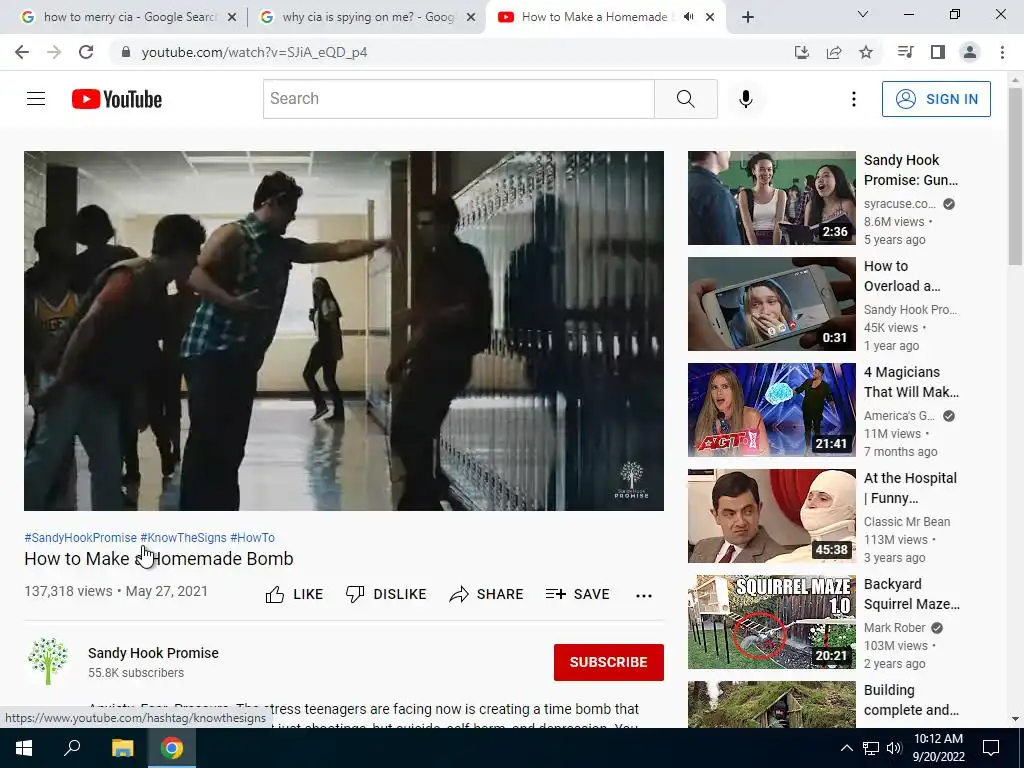The image size is (1024, 768).
Task: Subscribe to Sandy Hook Promise
Action: (609, 662)
